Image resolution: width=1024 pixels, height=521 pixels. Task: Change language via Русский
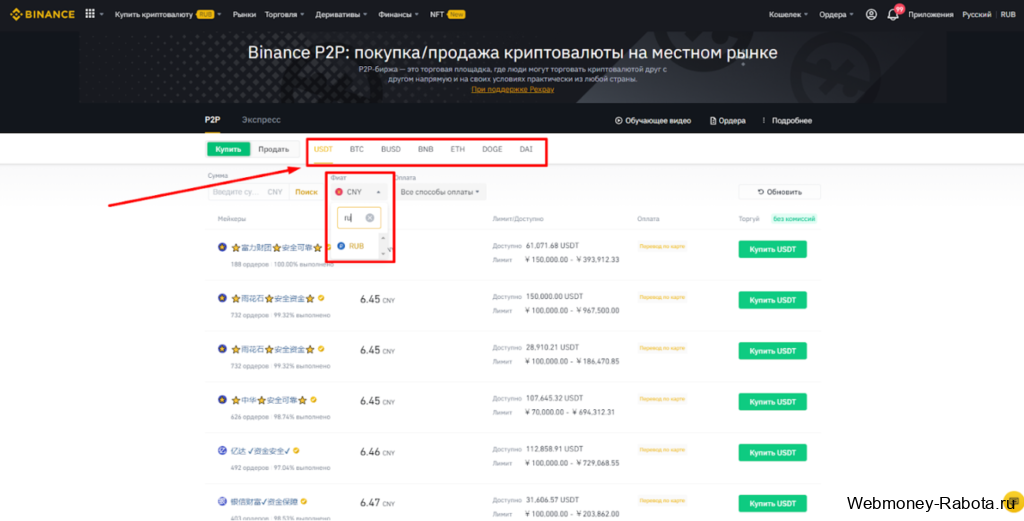pyautogui.click(x=976, y=14)
